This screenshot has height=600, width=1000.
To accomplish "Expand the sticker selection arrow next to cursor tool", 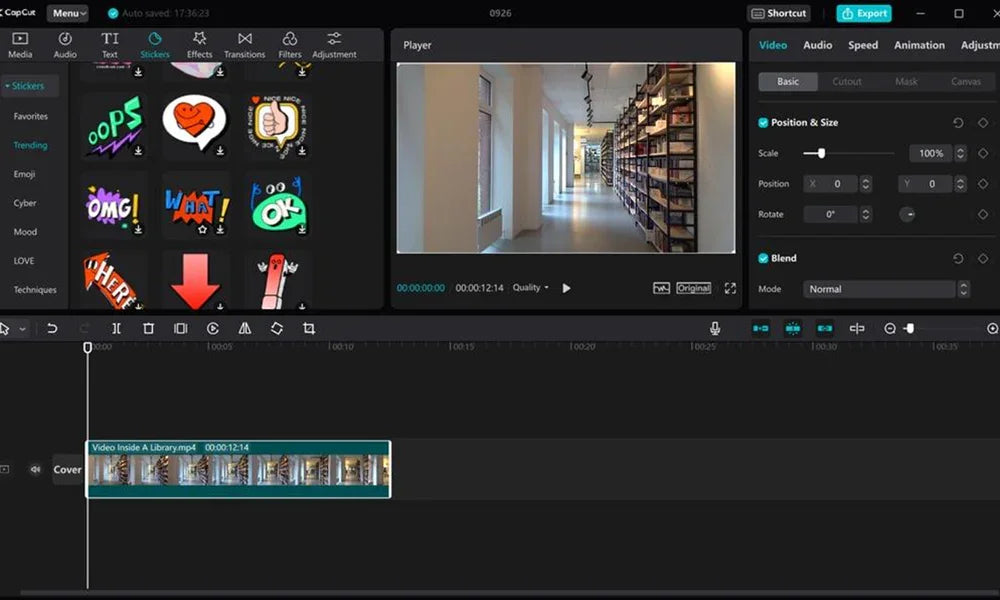I will point(22,328).
